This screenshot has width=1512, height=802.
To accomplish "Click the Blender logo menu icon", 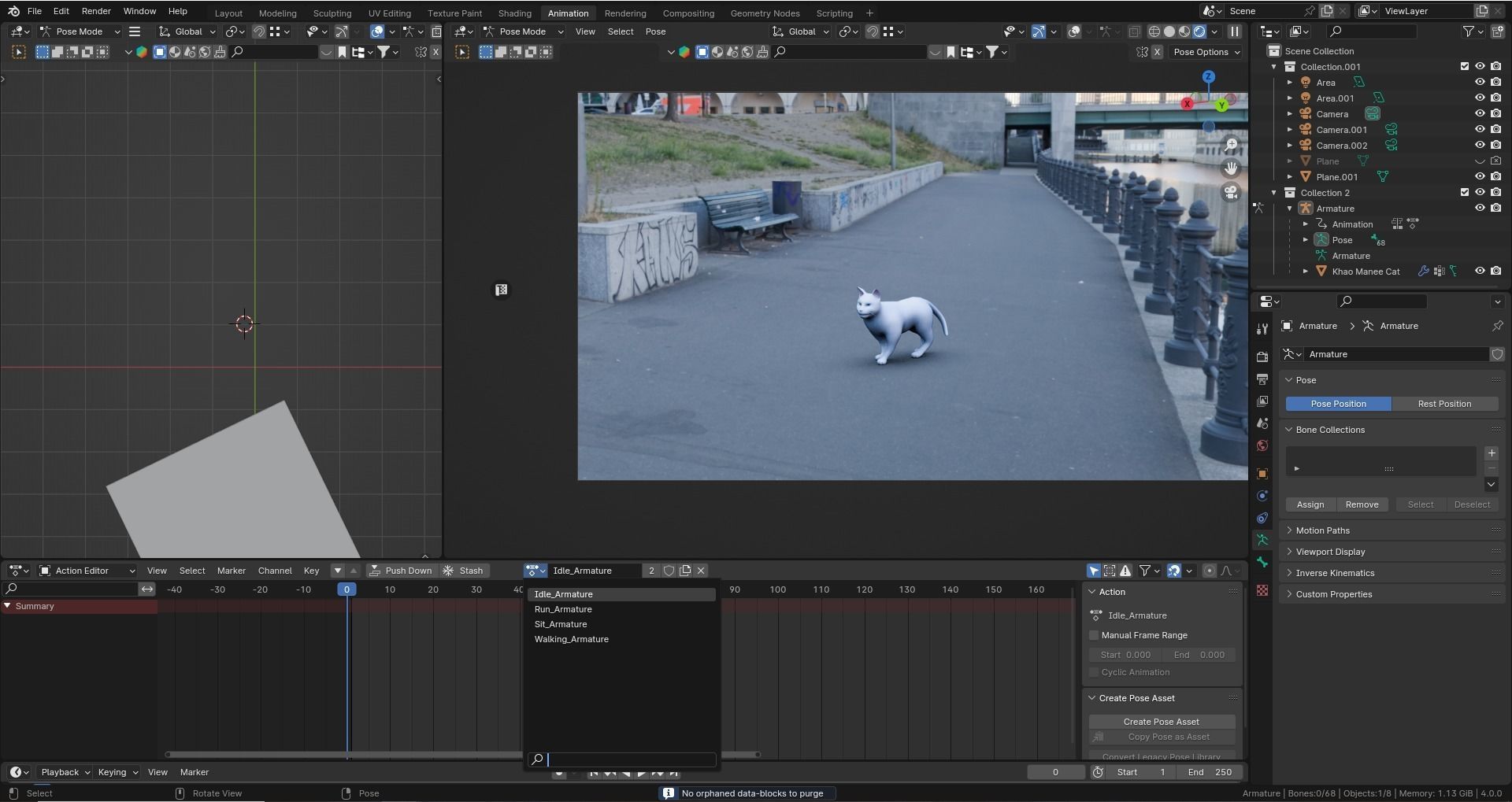I will [x=13, y=11].
